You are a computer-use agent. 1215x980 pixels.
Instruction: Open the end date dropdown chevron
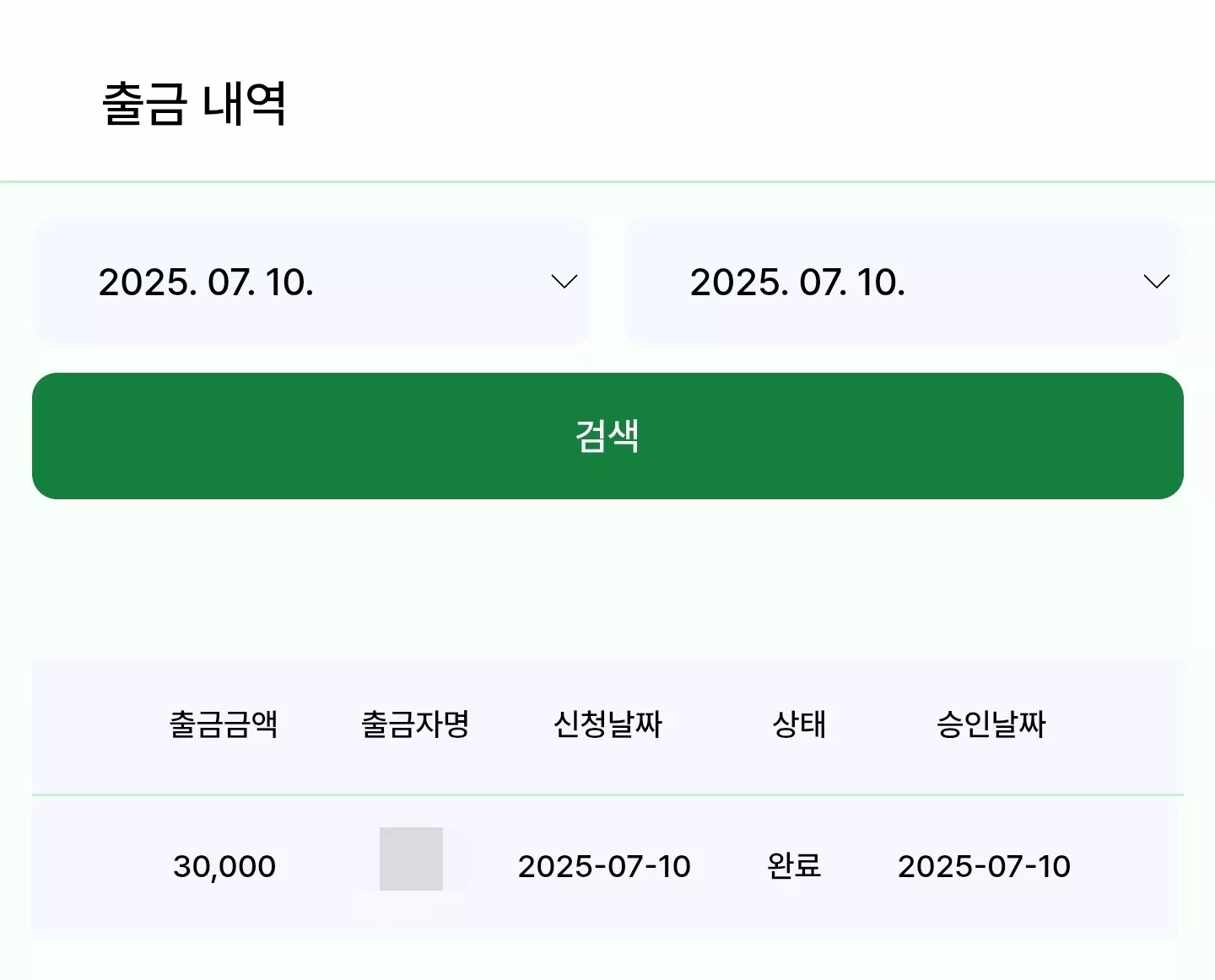[x=1156, y=282]
